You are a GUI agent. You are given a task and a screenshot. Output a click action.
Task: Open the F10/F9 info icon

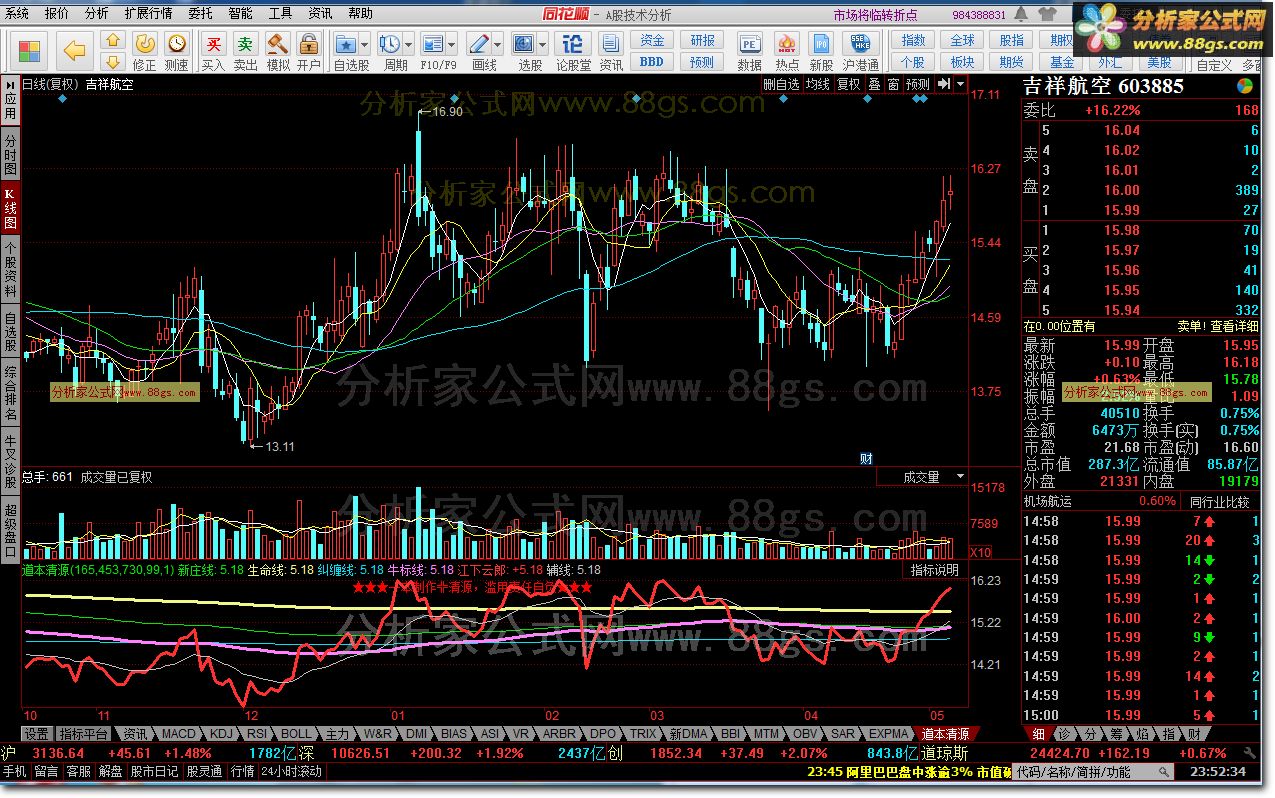[432, 45]
